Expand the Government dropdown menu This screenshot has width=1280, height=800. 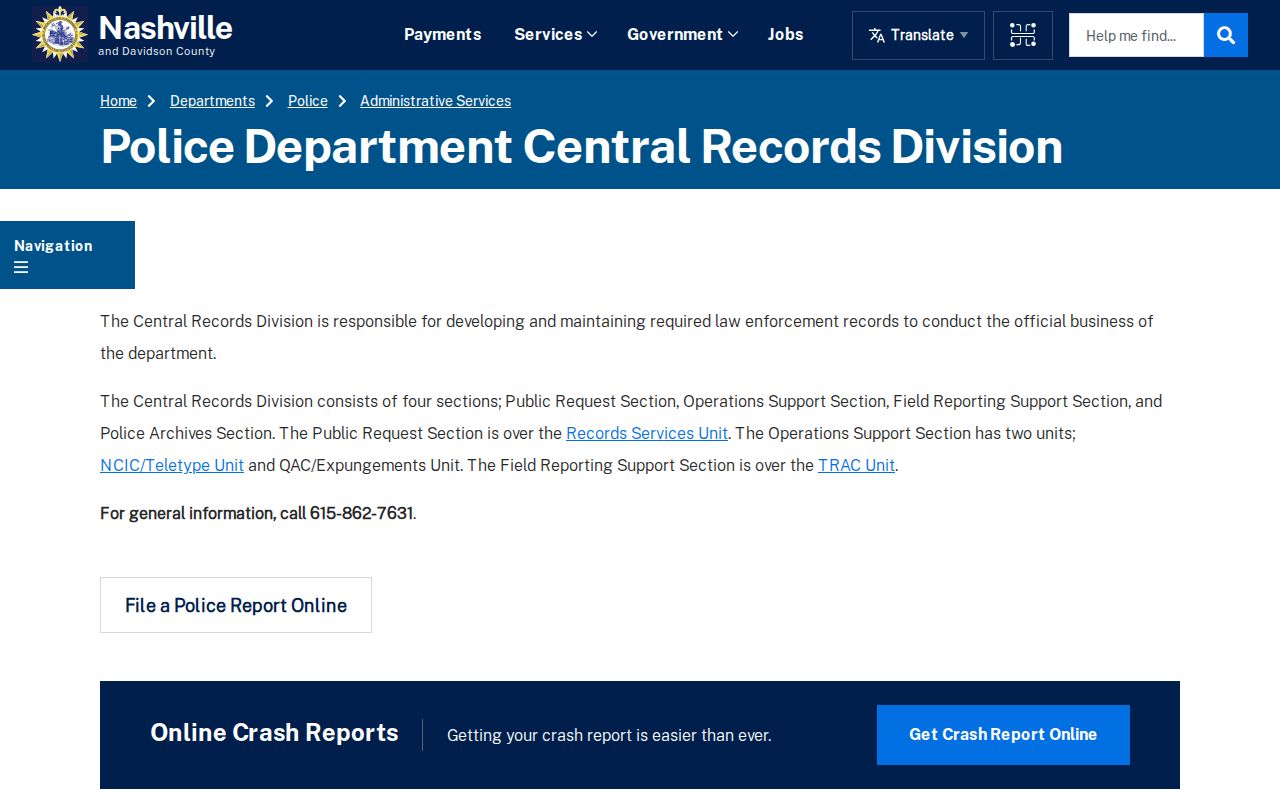(682, 34)
